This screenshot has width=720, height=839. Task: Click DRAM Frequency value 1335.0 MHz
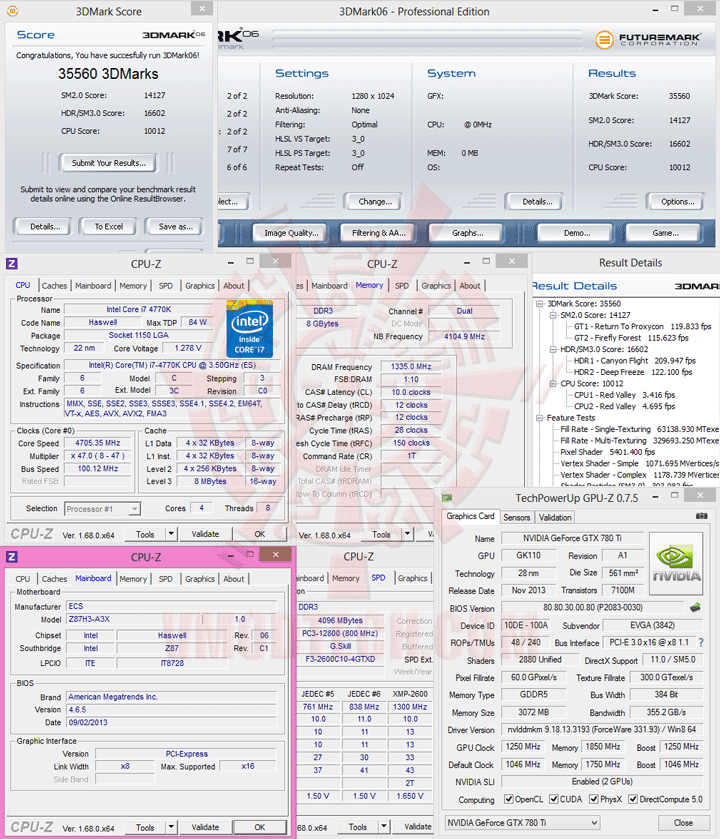pyautogui.click(x=411, y=367)
